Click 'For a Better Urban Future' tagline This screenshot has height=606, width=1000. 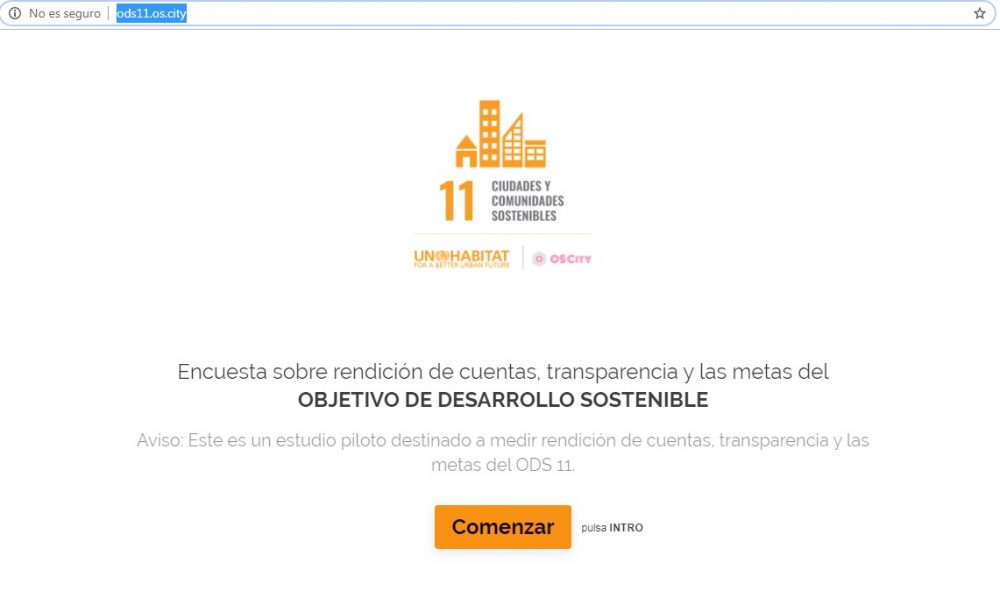(x=461, y=266)
